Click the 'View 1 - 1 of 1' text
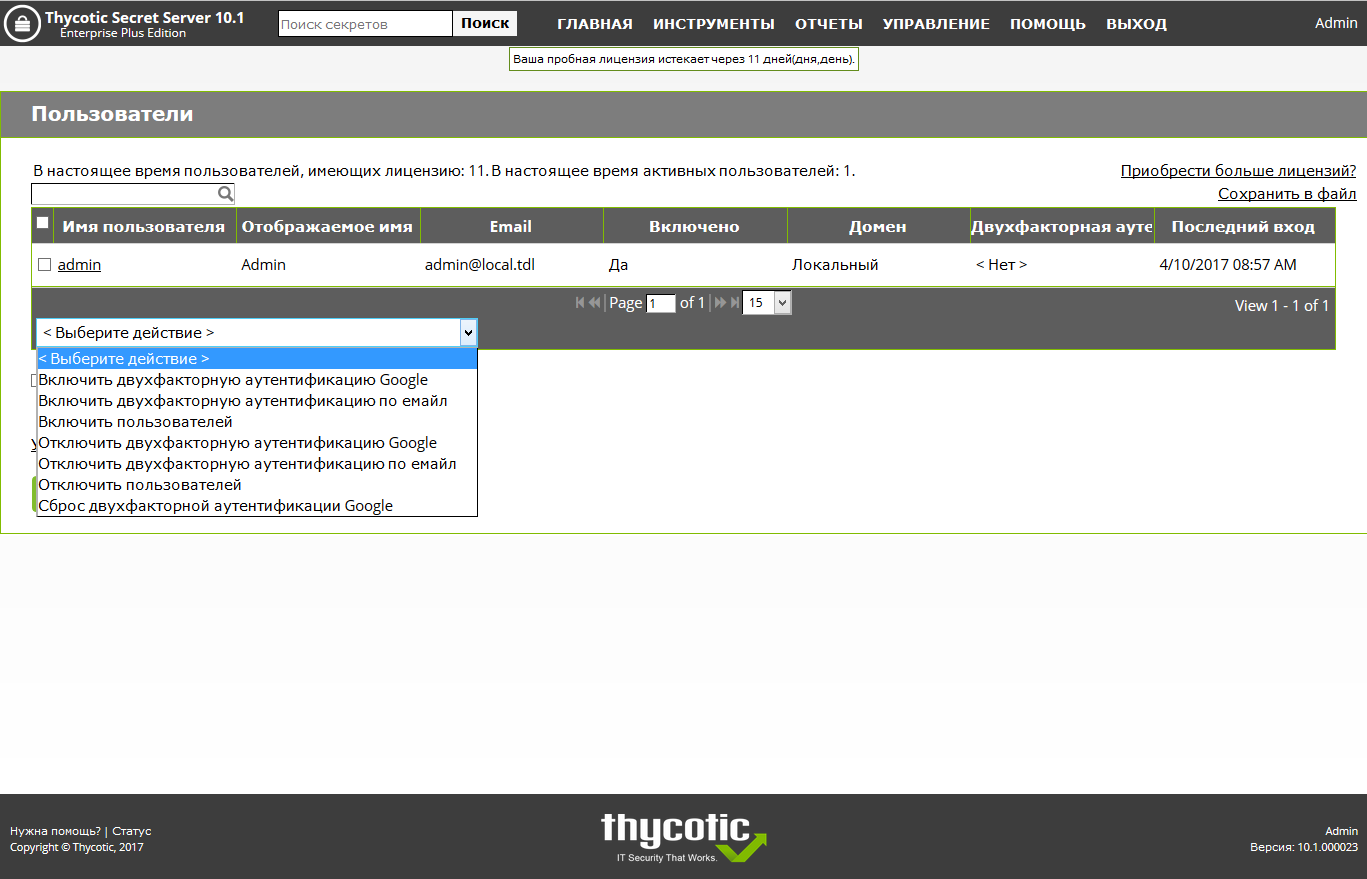The height and width of the screenshot is (879, 1367). (x=1282, y=306)
